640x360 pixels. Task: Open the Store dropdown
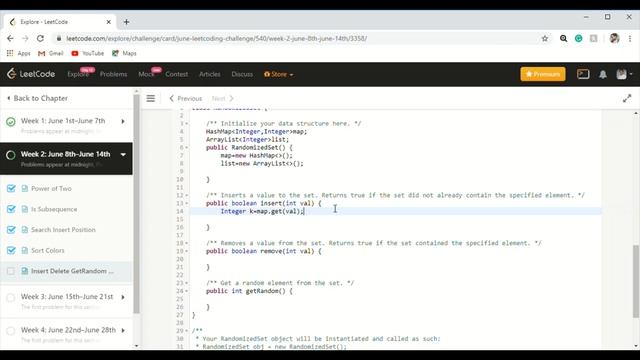pos(278,74)
